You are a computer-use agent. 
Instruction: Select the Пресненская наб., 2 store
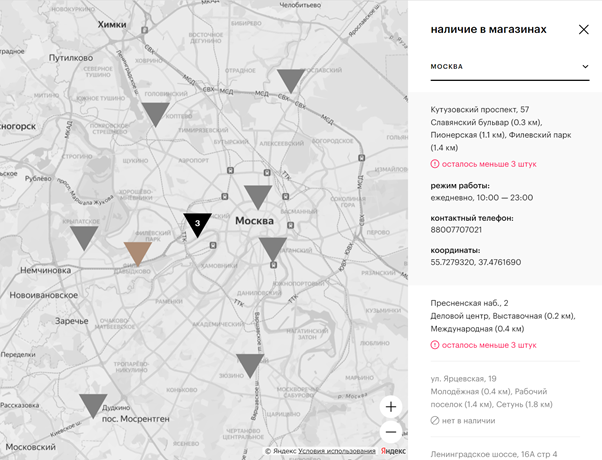469,302
